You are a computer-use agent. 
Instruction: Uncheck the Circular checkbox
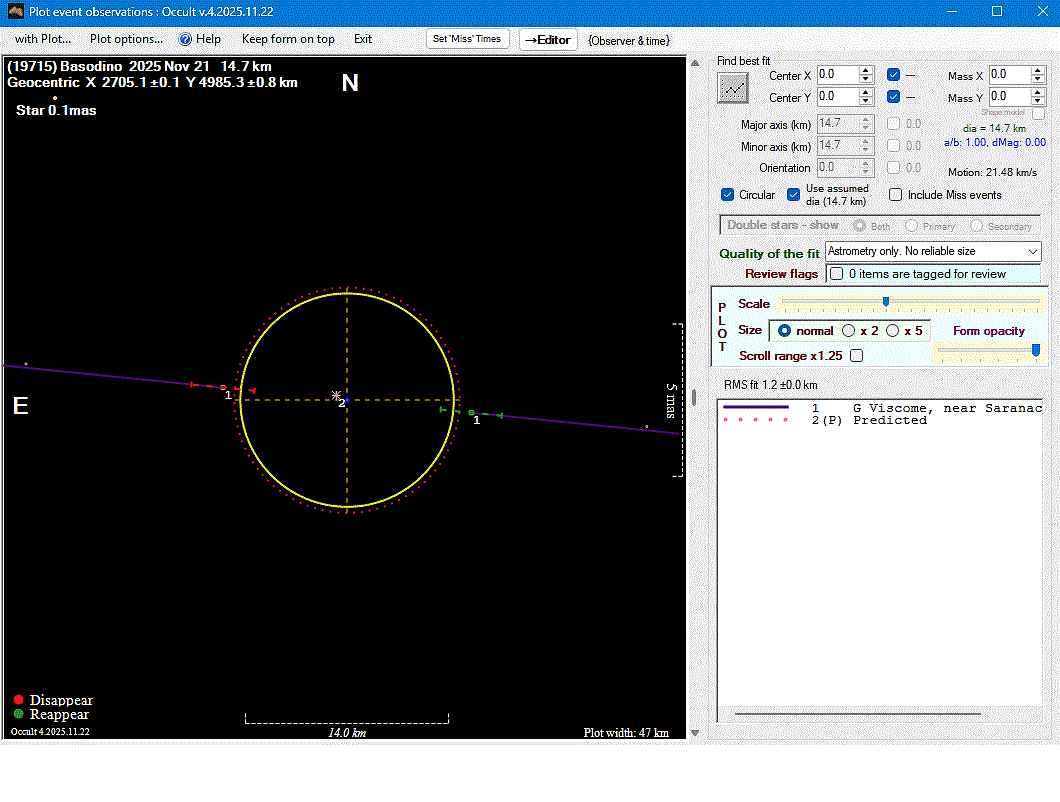tap(728, 195)
